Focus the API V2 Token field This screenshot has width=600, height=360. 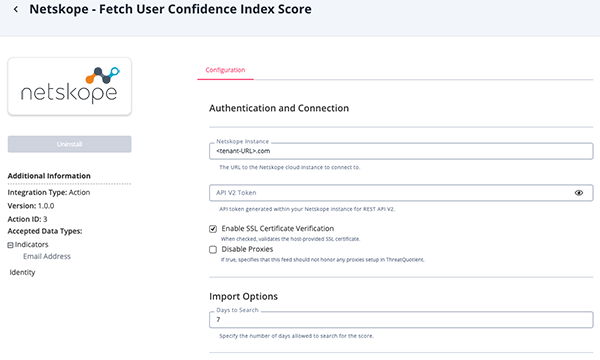coord(401,193)
